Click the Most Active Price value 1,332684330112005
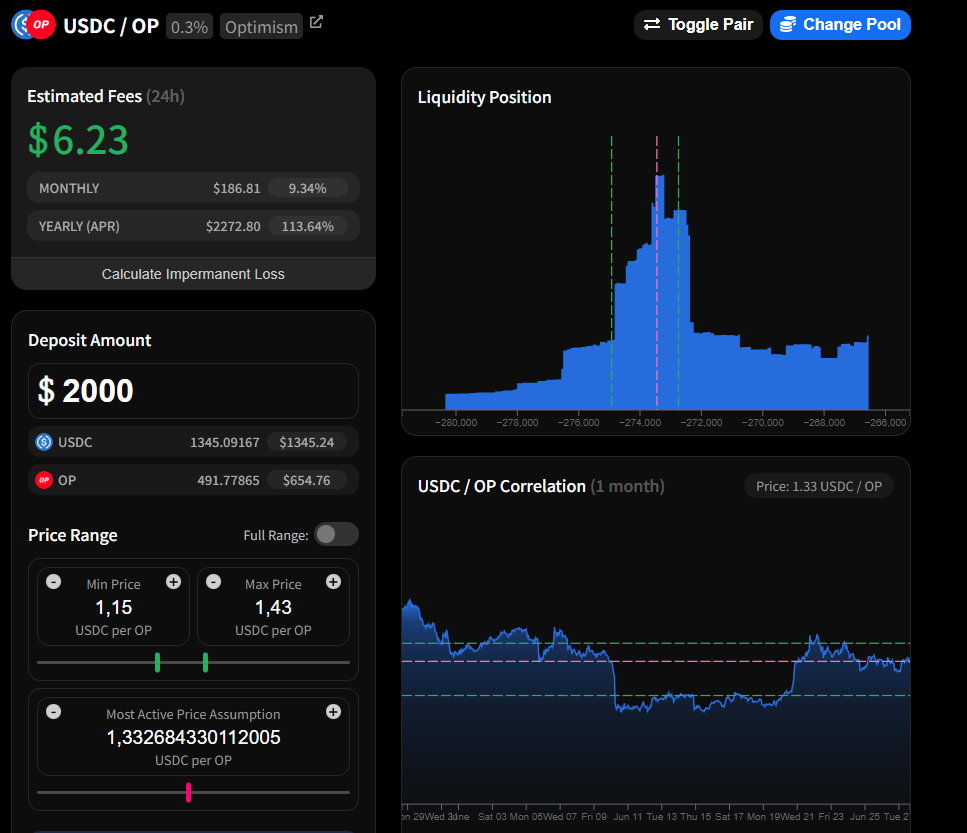This screenshot has width=967, height=833. tap(193, 737)
